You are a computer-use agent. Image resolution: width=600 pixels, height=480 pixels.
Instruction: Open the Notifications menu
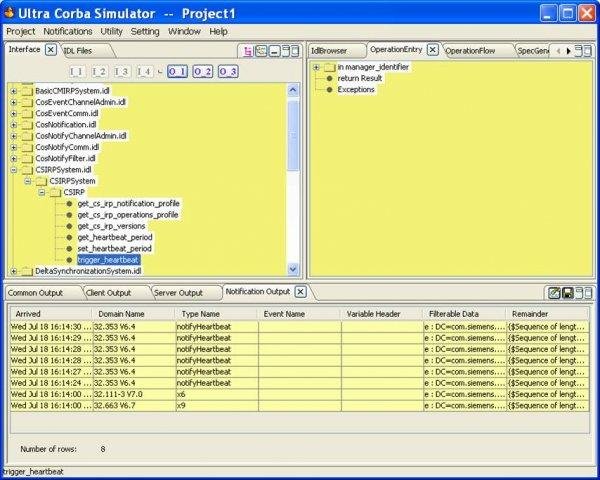click(x=68, y=31)
